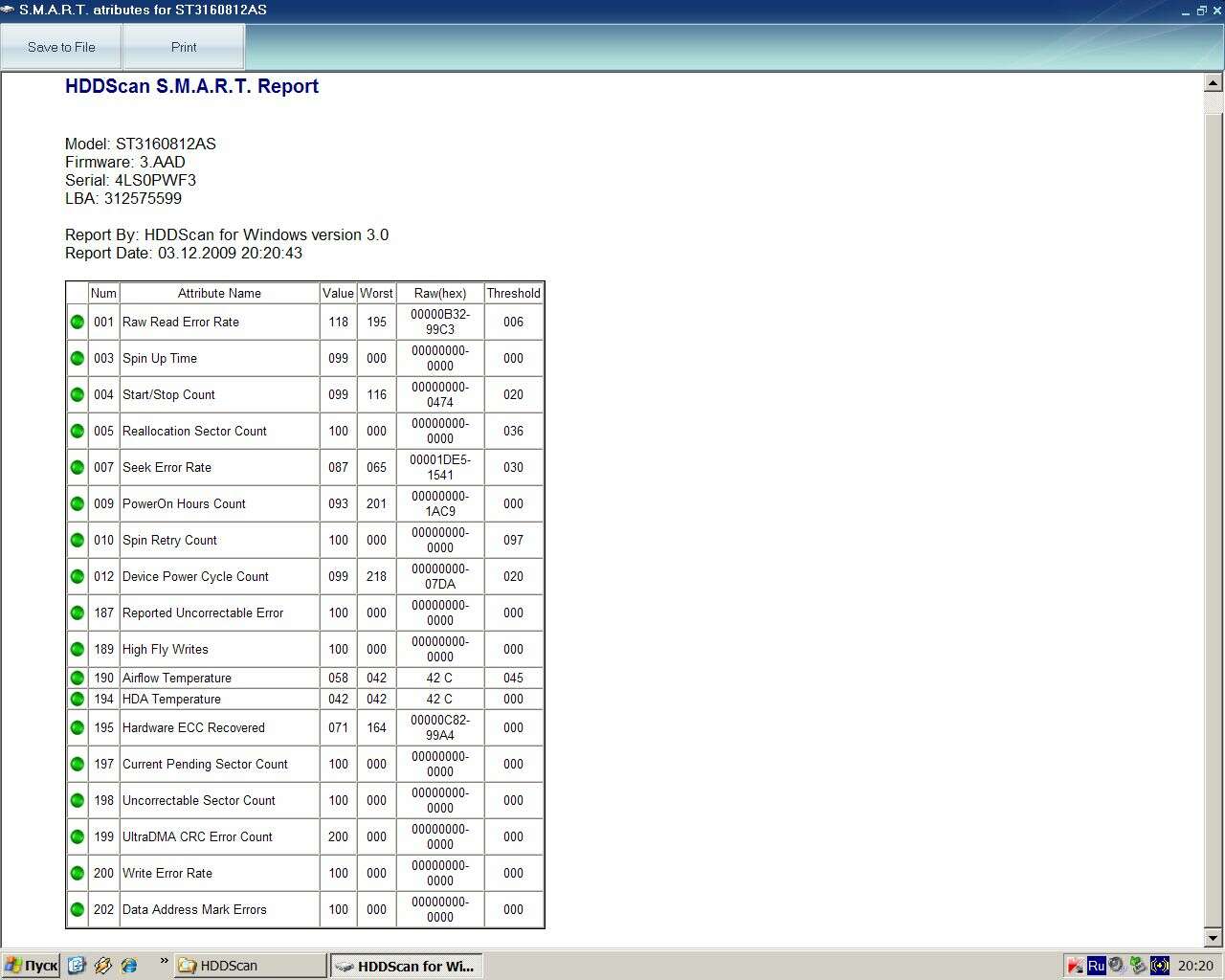Viewport: 1225px width, 980px height.
Task: Click the UltraDMA CRC Error Count status icon
Action: click(x=78, y=836)
